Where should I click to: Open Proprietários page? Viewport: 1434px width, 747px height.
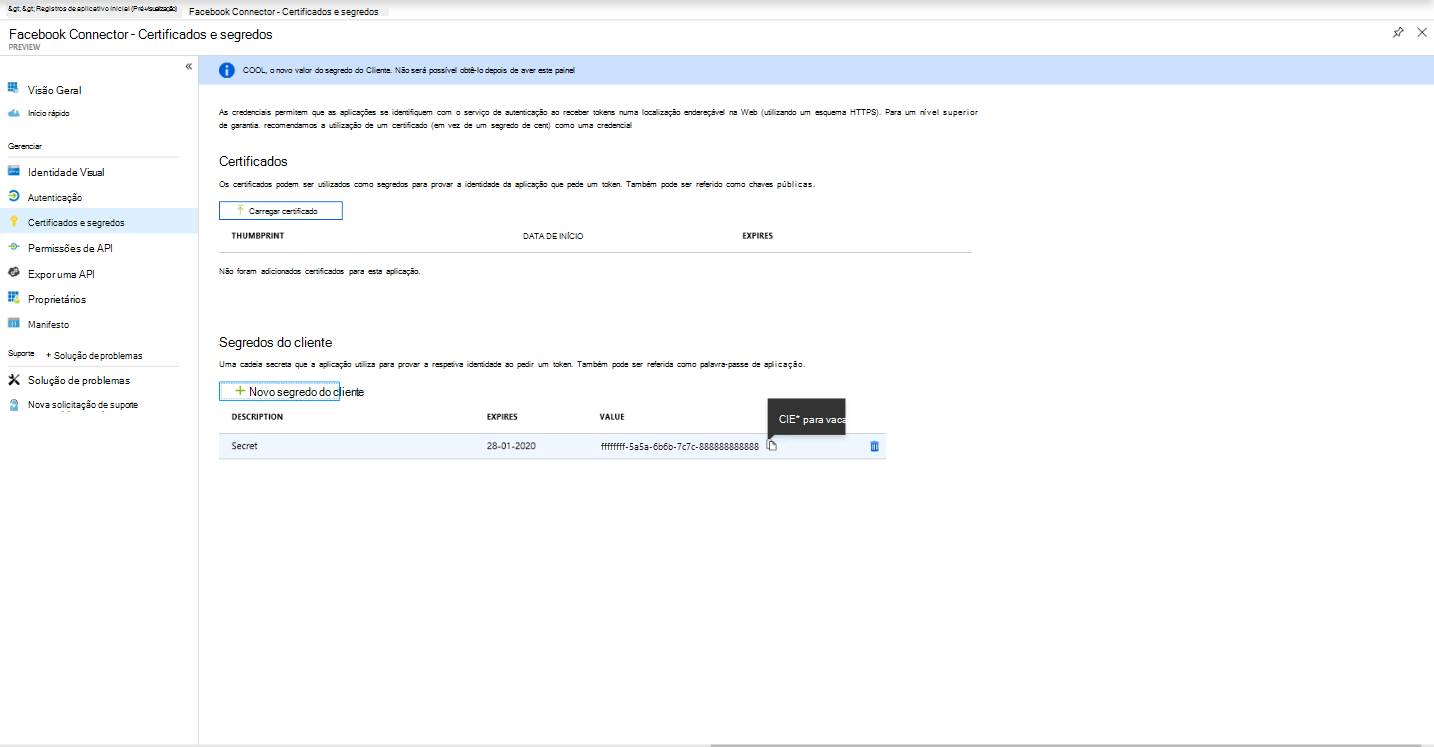click(x=57, y=299)
